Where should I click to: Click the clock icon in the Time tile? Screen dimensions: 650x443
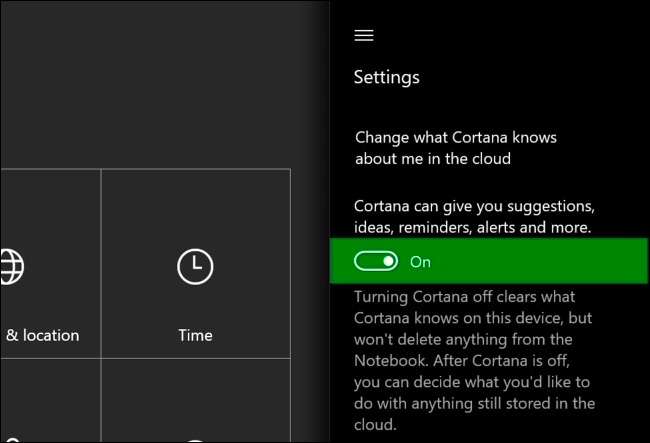tap(195, 266)
